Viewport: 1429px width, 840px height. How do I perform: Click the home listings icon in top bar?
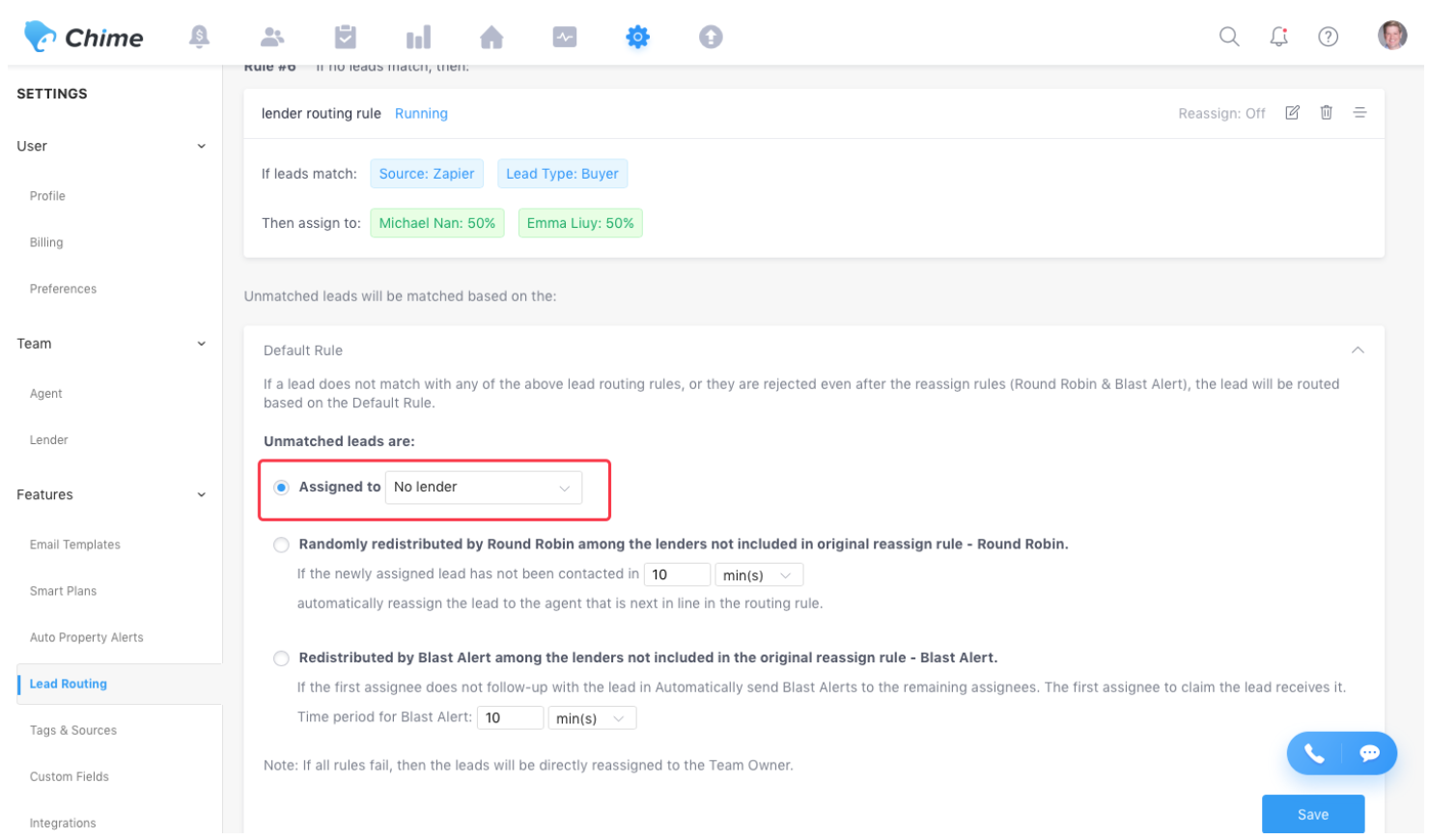point(491,38)
